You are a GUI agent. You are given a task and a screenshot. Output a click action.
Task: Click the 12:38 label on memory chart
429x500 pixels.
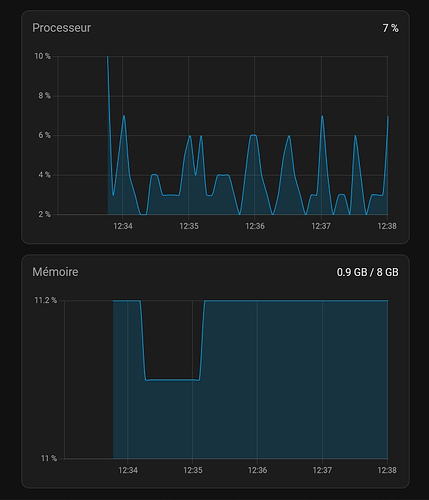tap(387, 470)
